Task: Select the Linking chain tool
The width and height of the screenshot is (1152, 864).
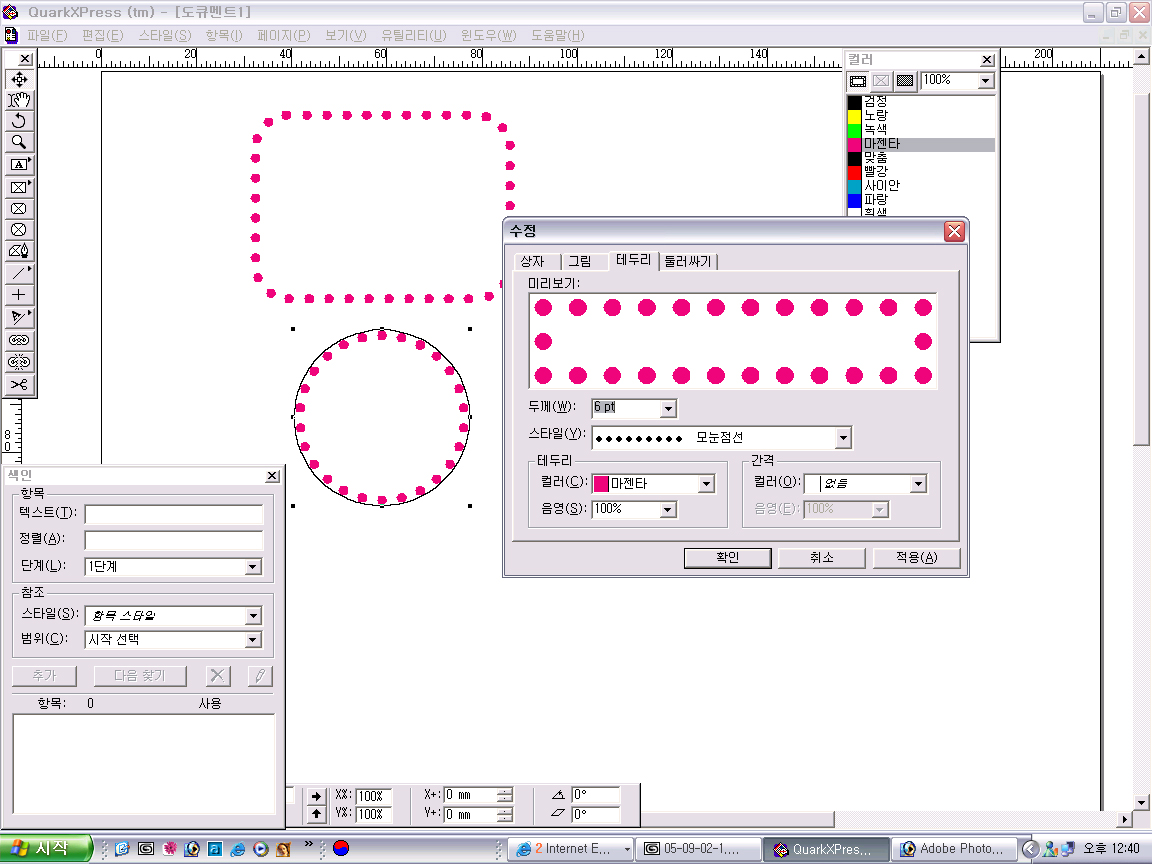Action: click(x=19, y=340)
